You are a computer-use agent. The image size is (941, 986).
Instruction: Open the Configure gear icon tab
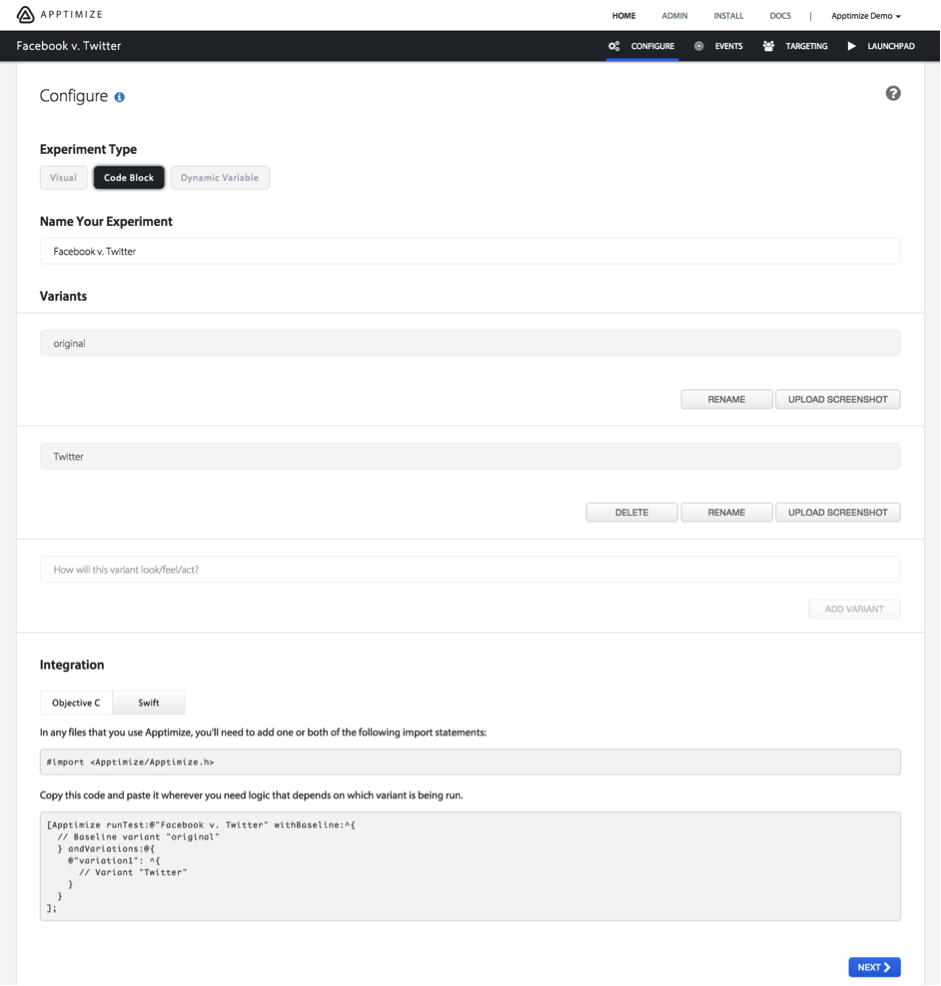614,46
